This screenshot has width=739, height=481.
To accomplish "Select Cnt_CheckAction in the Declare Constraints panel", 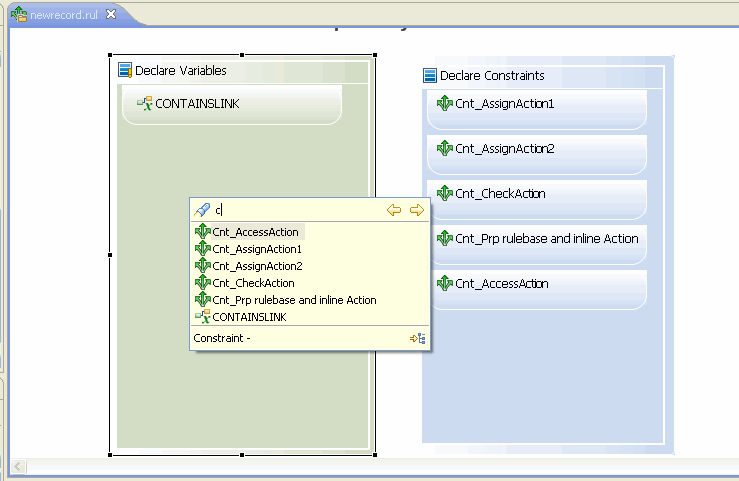I will coord(539,200).
